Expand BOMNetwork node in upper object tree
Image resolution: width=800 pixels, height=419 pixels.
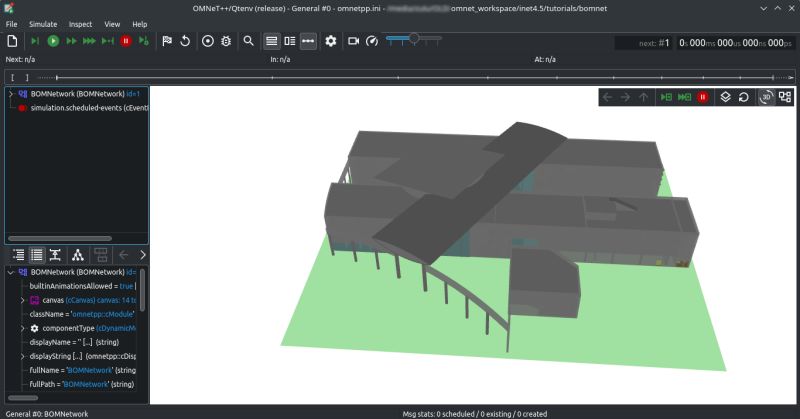pyautogui.click(x=11, y=94)
